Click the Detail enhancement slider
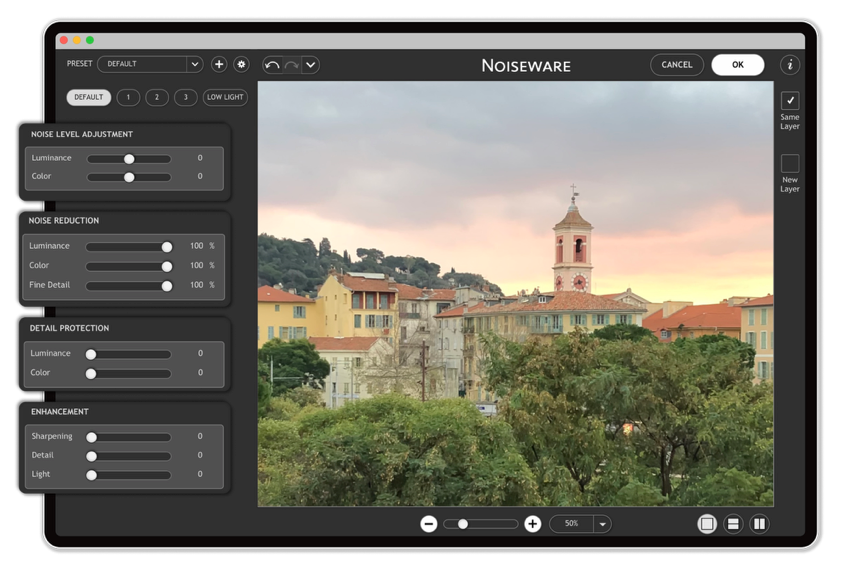Screen dimensions: 844x584 (129, 456)
